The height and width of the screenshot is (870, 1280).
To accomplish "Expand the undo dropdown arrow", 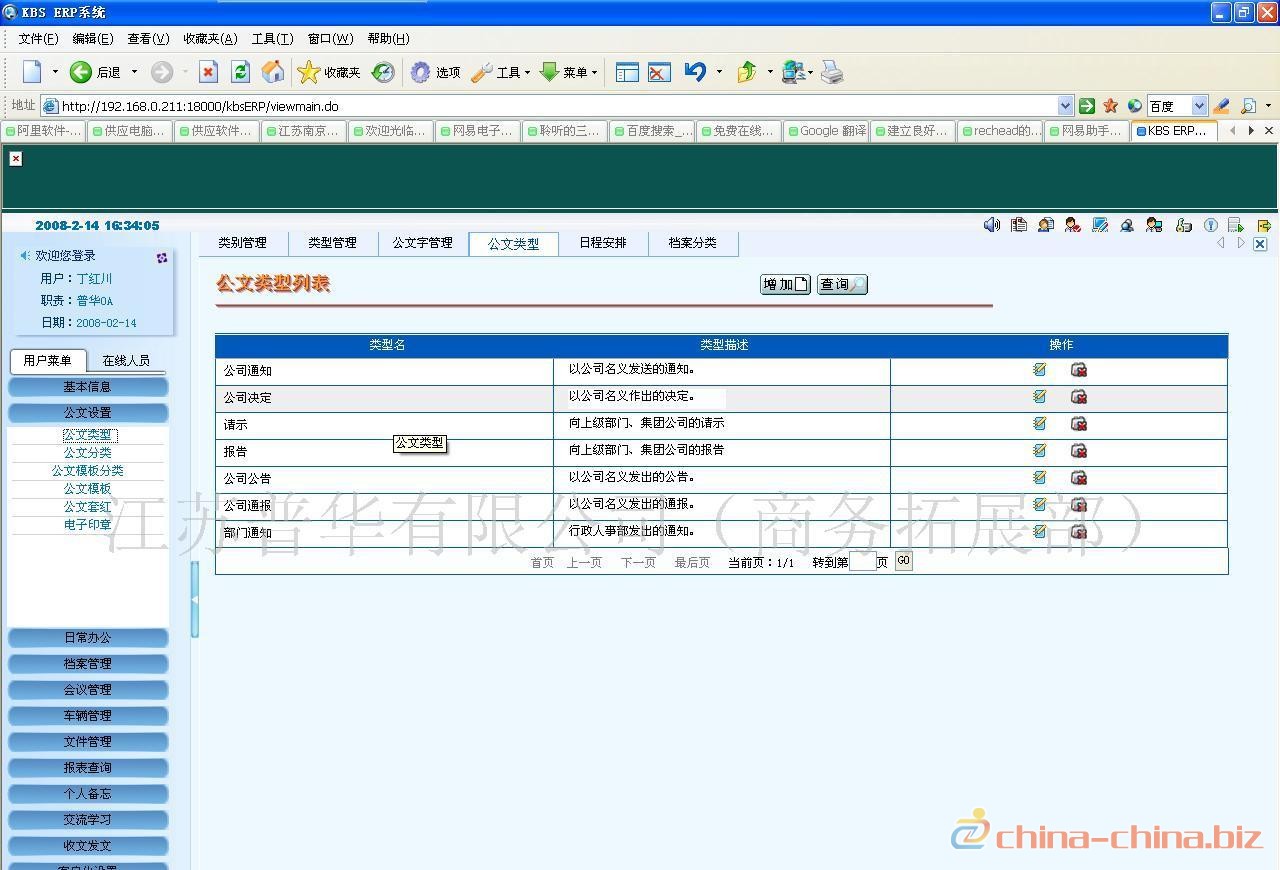I will point(719,72).
